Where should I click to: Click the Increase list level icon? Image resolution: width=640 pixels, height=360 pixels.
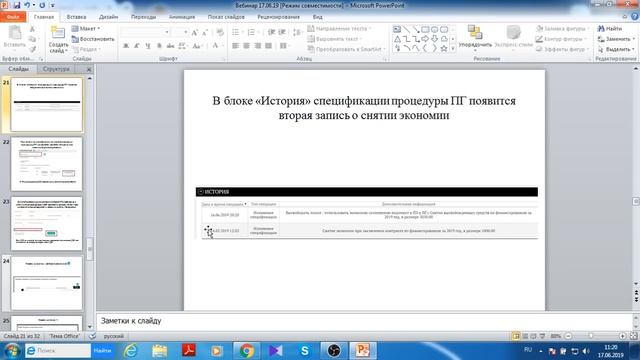[282, 32]
